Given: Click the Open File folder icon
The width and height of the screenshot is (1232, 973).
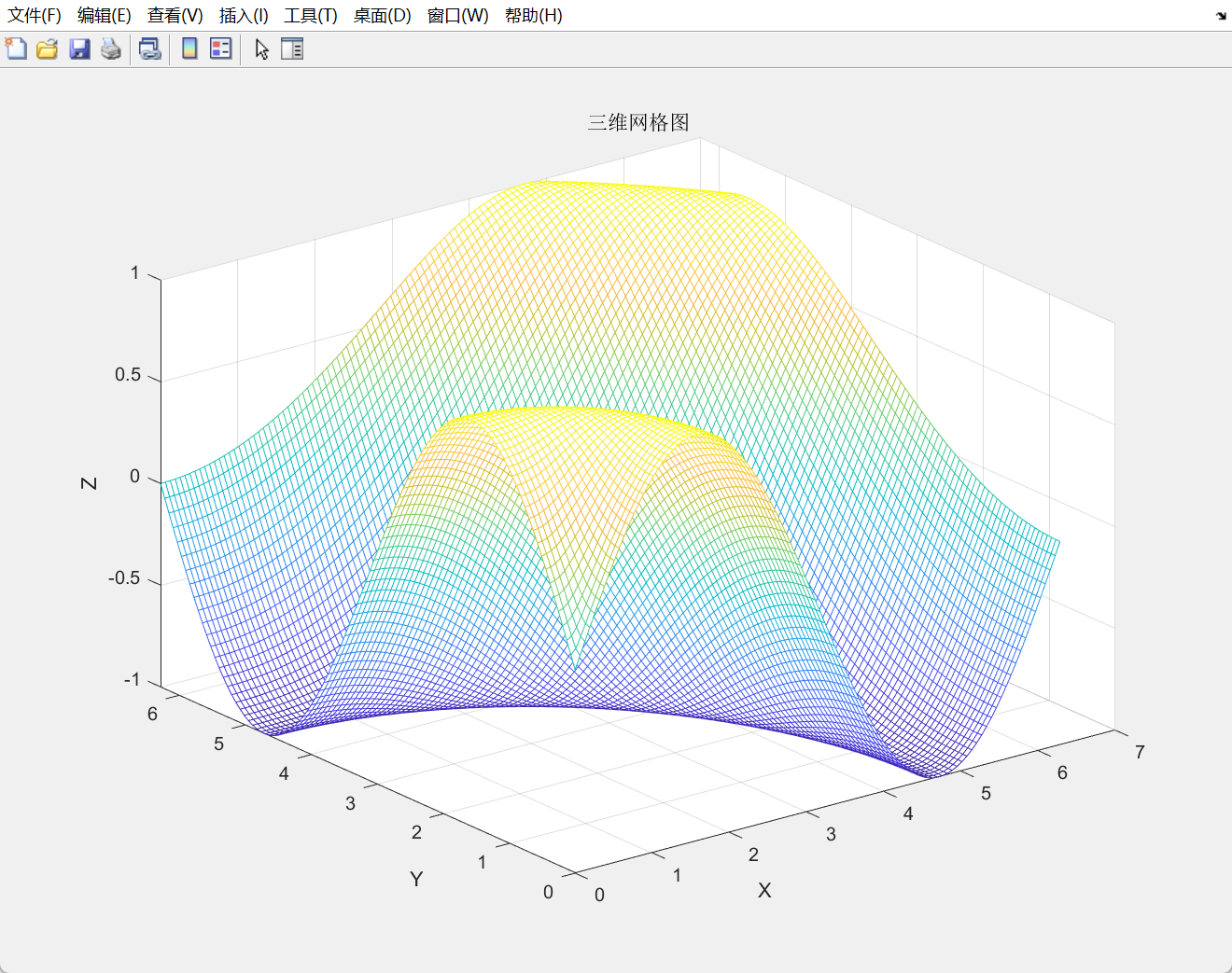Looking at the screenshot, I should pos(47,49).
